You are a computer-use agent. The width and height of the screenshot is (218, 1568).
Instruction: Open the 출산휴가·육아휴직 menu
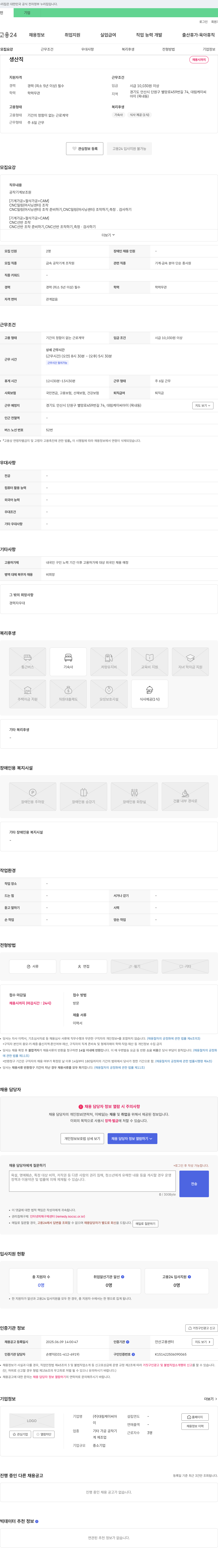coord(198,35)
